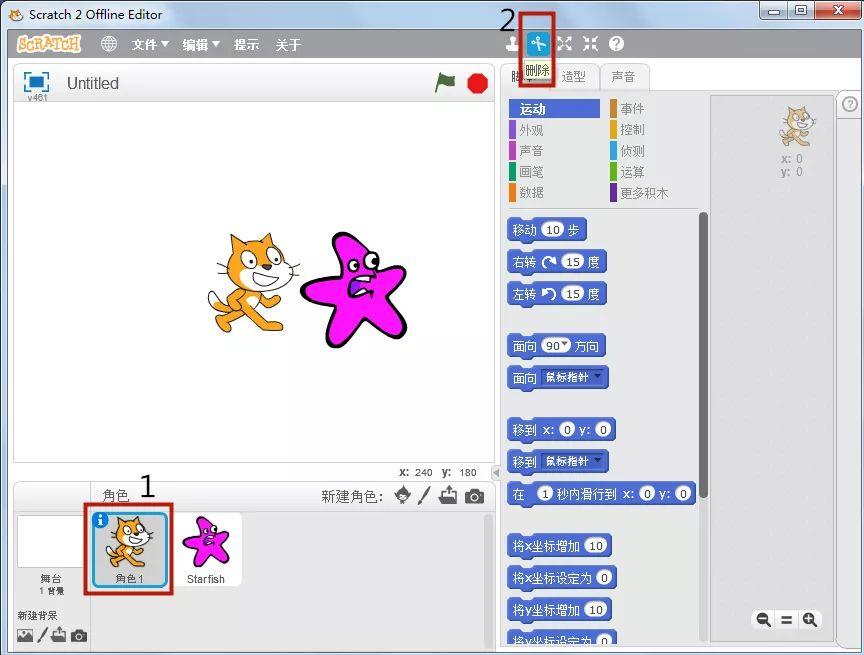The height and width of the screenshot is (655, 864).
Task: Reset scripts area zoom with equals icon
Action: 786,620
